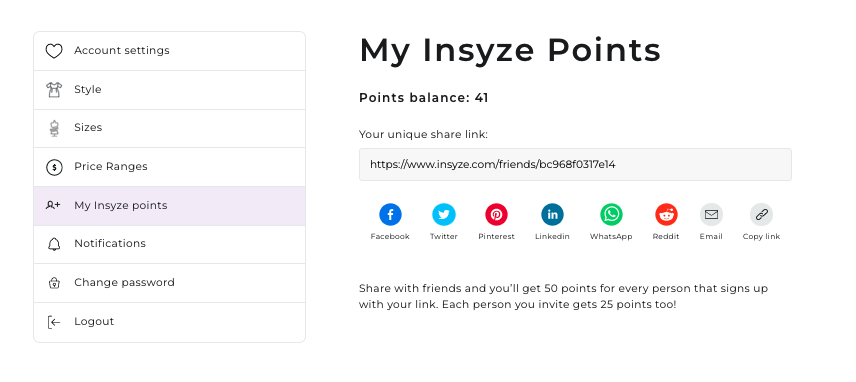Share on Linkedin icon
856x382 pixels.
[x=552, y=214]
